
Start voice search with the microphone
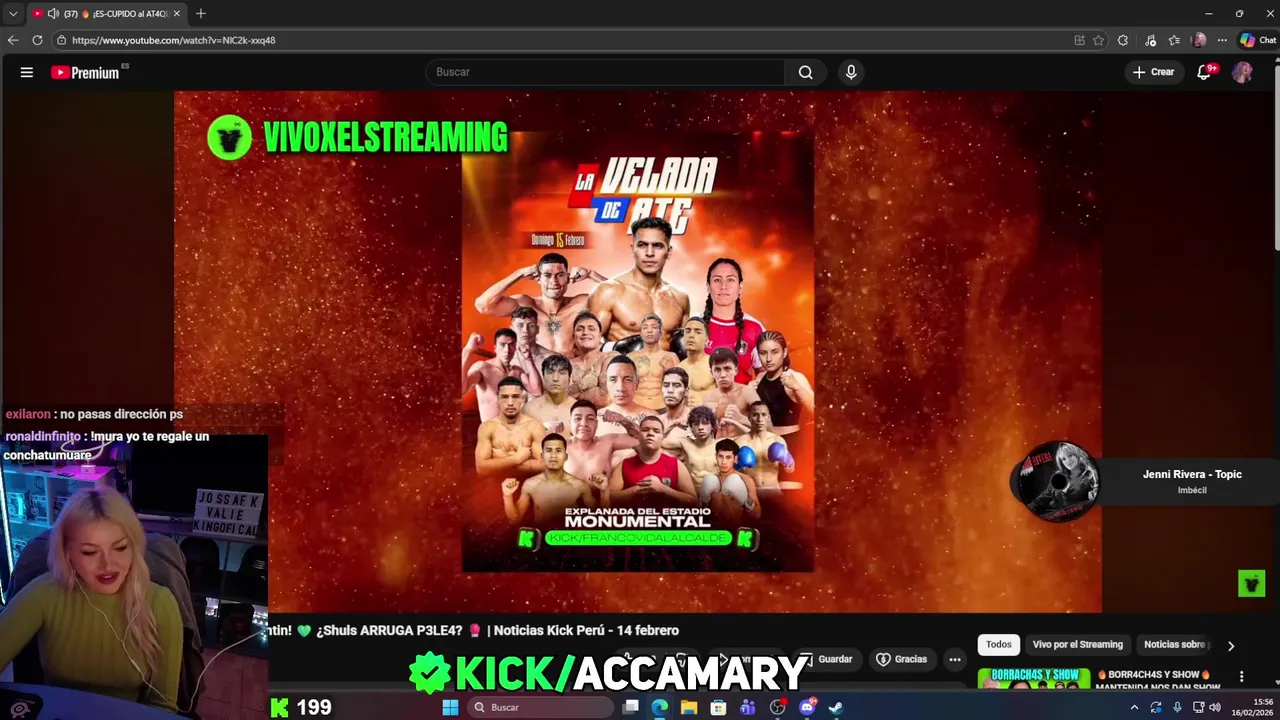(851, 72)
